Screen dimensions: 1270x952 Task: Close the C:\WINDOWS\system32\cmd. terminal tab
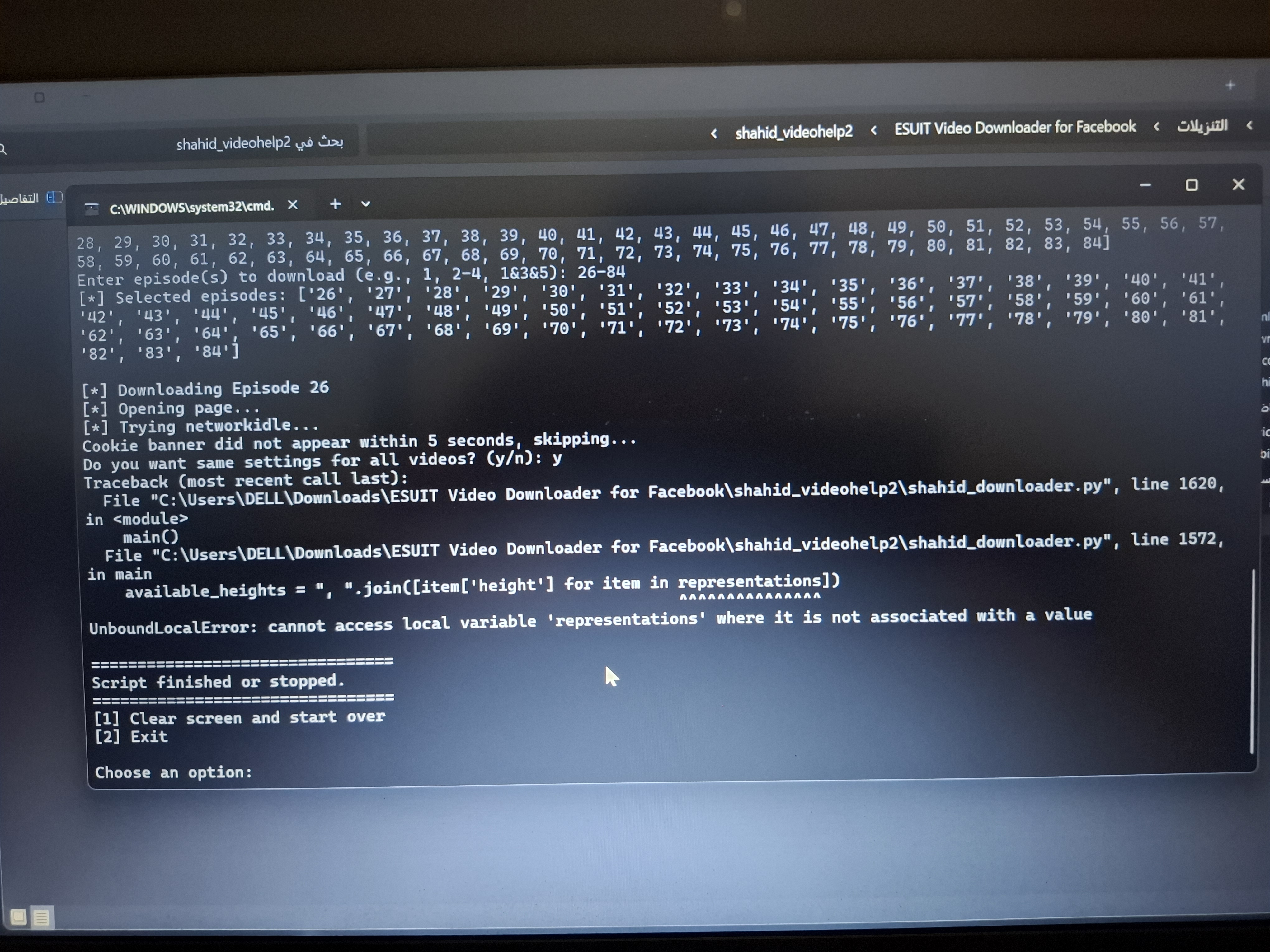pyautogui.click(x=293, y=205)
